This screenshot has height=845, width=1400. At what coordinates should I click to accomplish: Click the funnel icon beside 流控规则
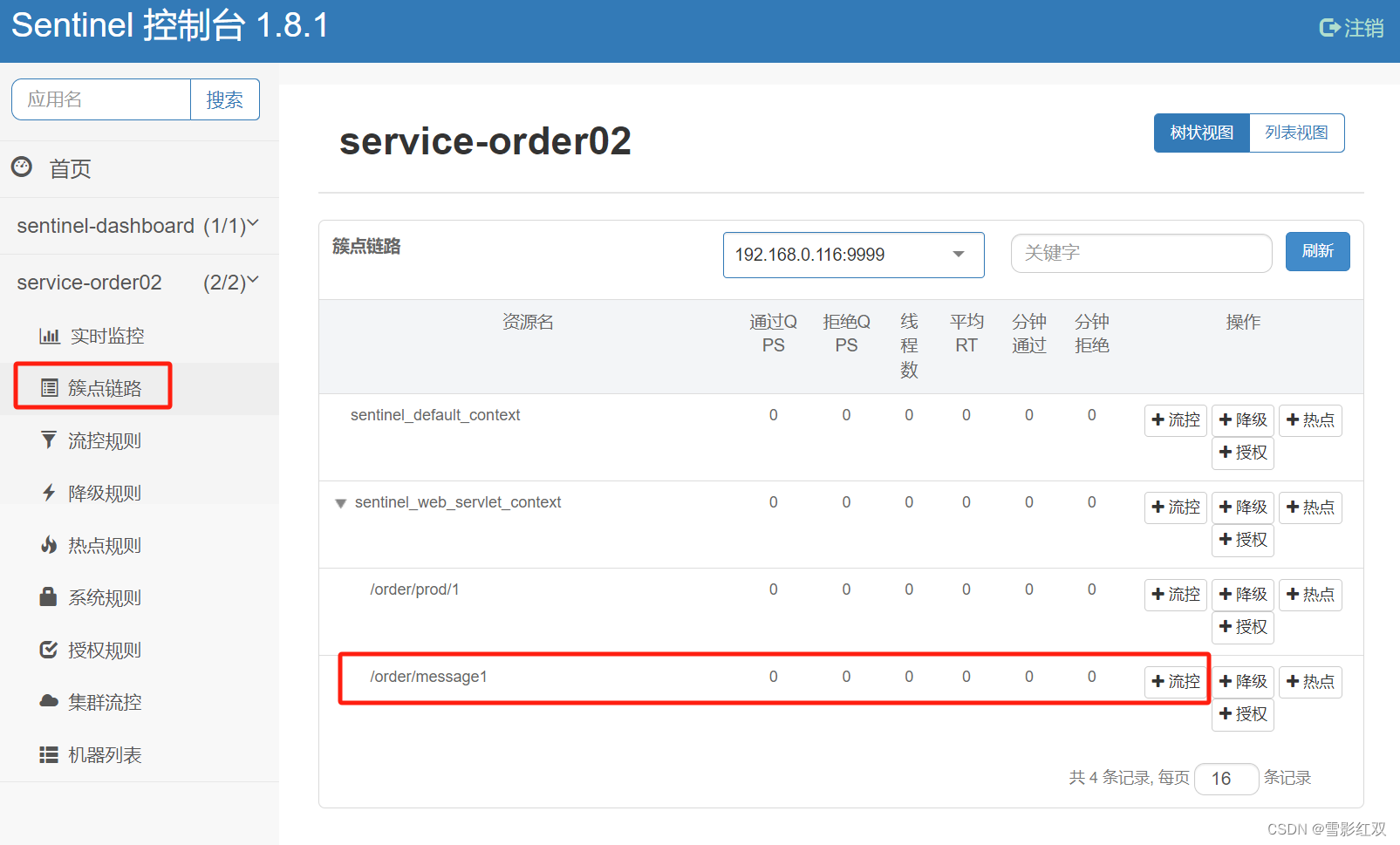tap(49, 440)
